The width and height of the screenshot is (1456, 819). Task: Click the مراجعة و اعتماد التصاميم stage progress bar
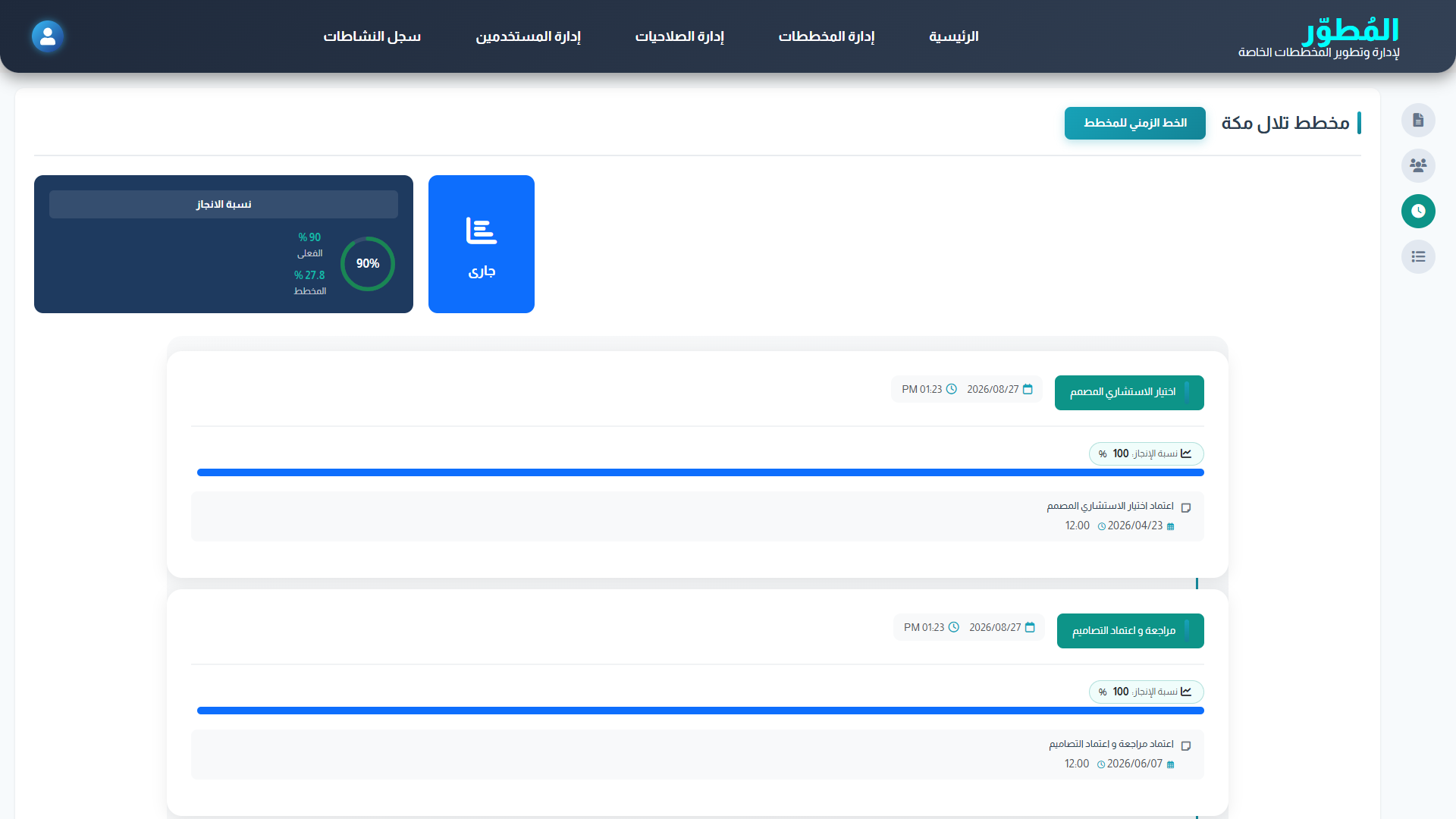click(x=701, y=711)
